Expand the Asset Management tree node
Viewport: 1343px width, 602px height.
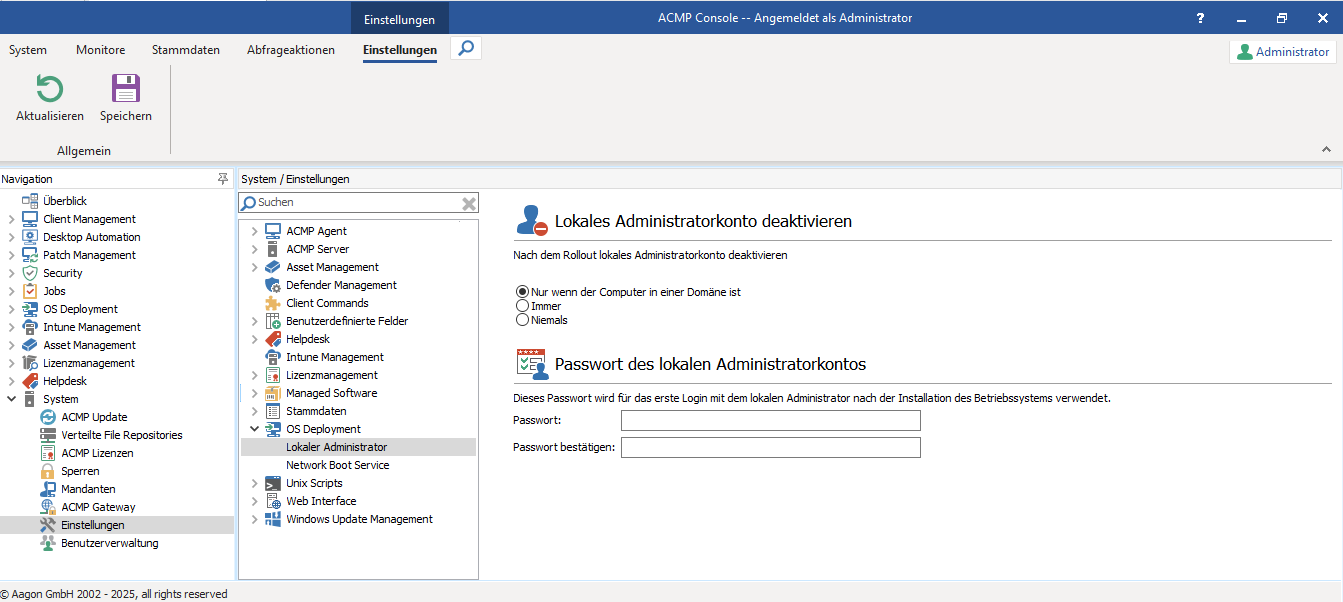[x=256, y=267]
